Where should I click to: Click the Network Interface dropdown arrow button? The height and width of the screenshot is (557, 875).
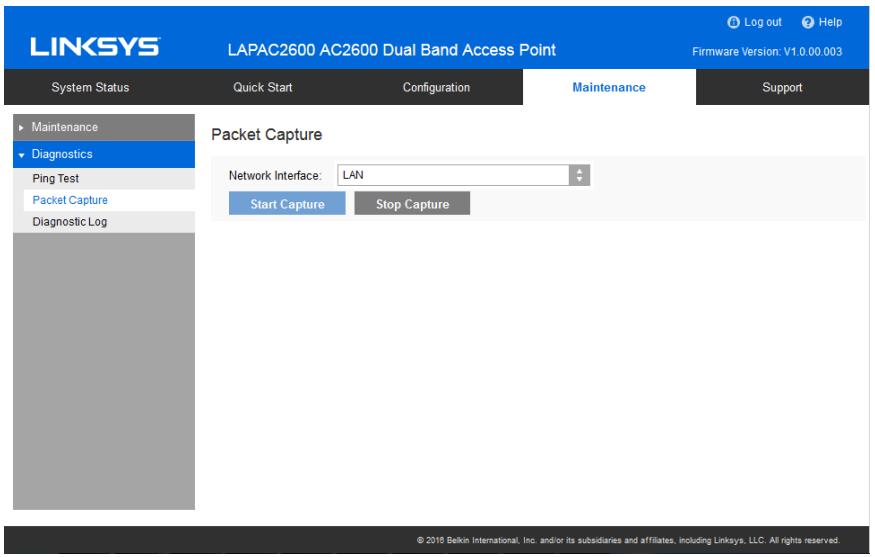point(579,175)
